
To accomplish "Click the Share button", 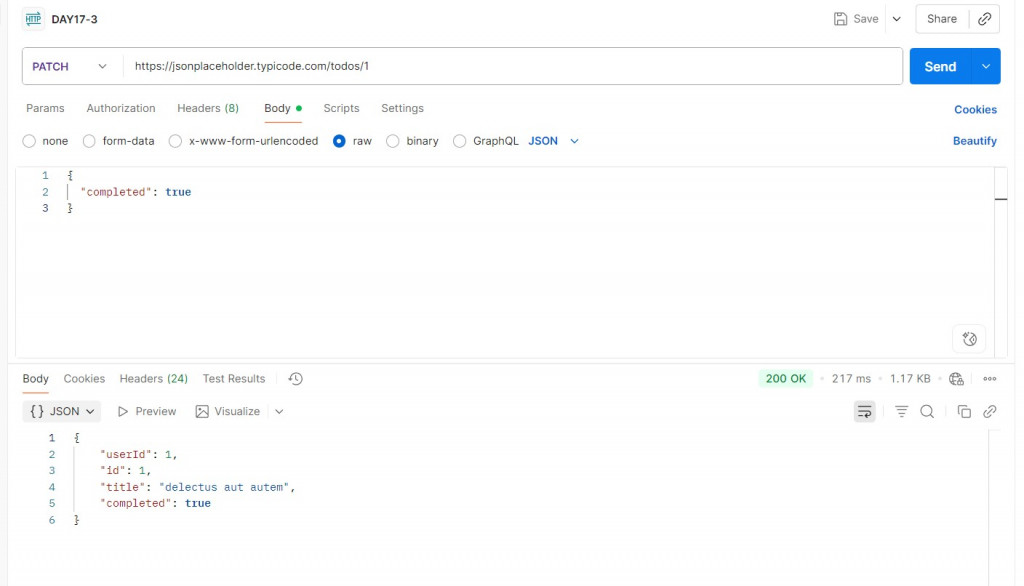I will click(942, 19).
